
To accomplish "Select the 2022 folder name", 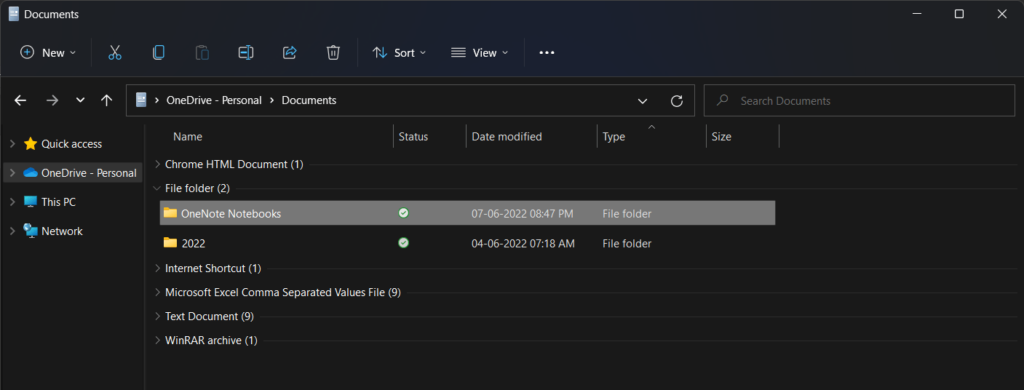I will point(193,244).
